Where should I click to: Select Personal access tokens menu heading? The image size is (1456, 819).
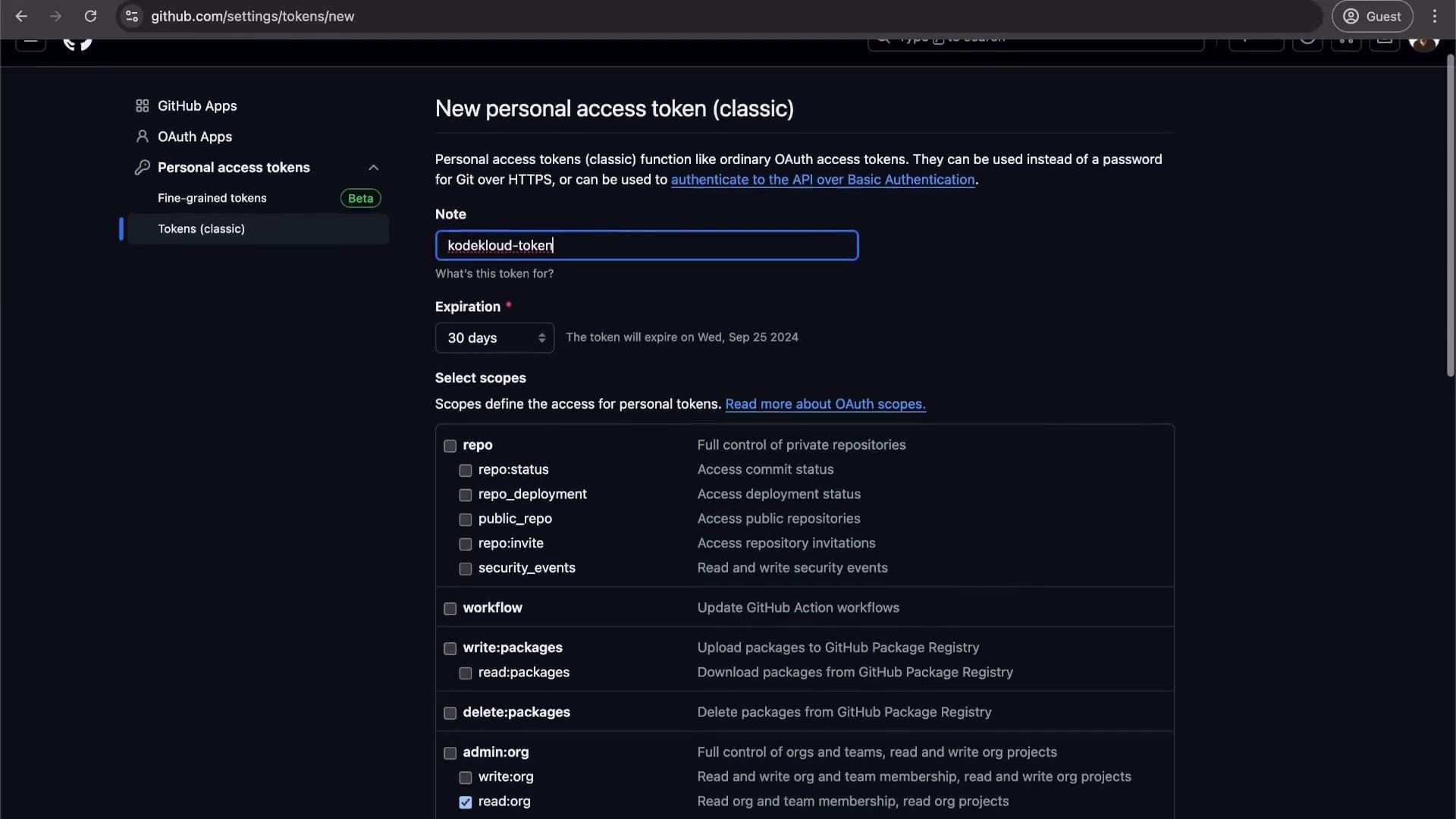[x=234, y=168]
